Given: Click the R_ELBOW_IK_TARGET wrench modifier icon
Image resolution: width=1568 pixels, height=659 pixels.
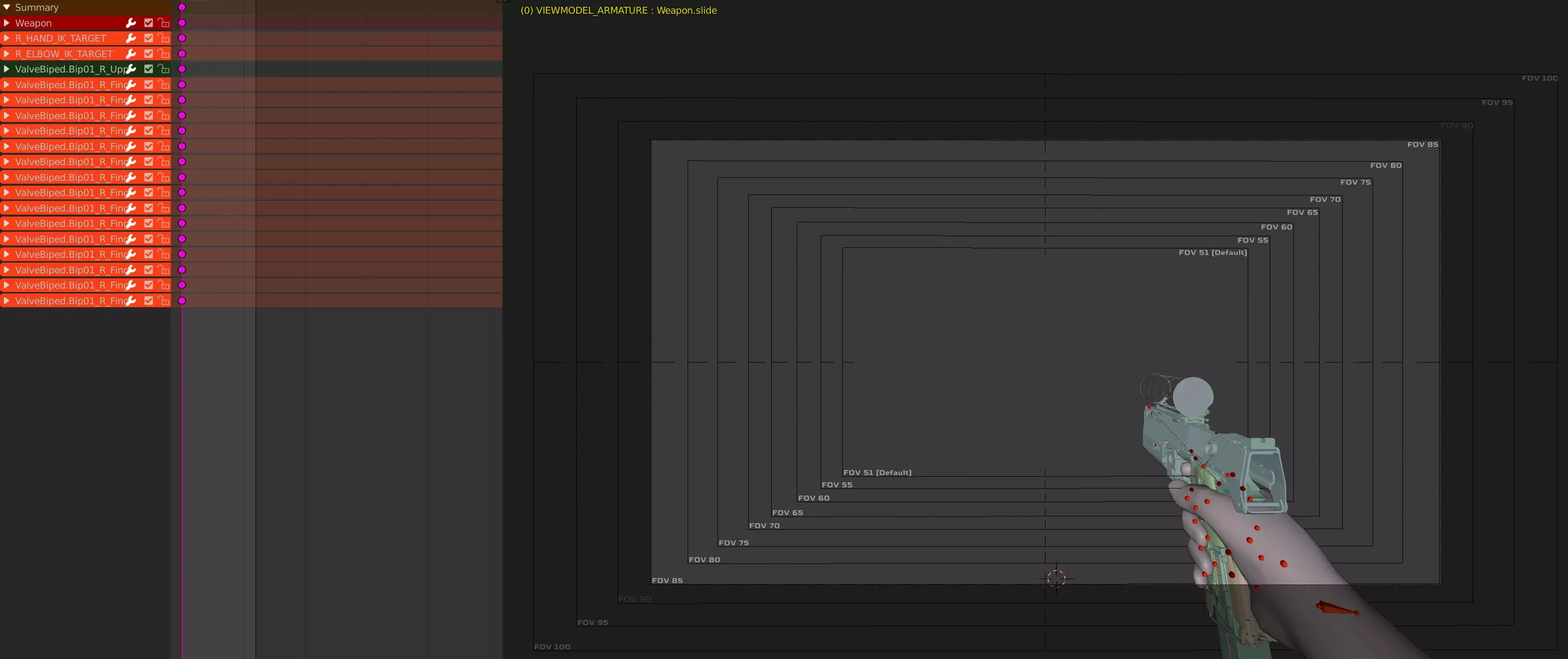Looking at the screenshot, I should (x=131, y=53).
